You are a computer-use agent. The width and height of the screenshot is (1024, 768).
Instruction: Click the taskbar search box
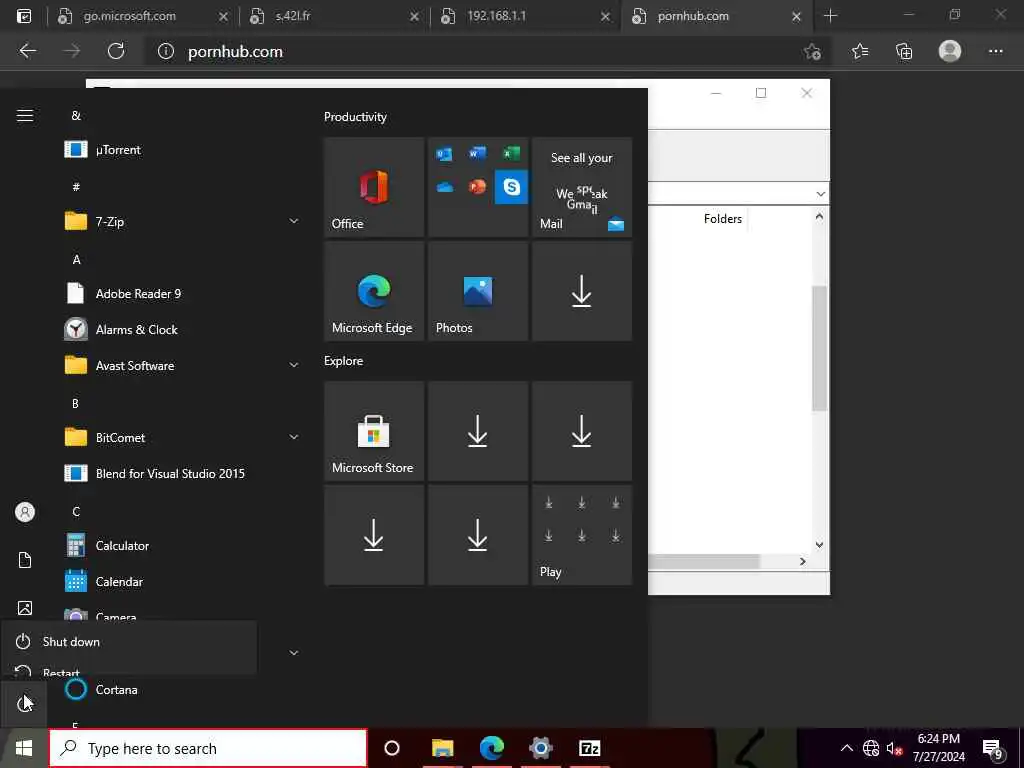208,748
